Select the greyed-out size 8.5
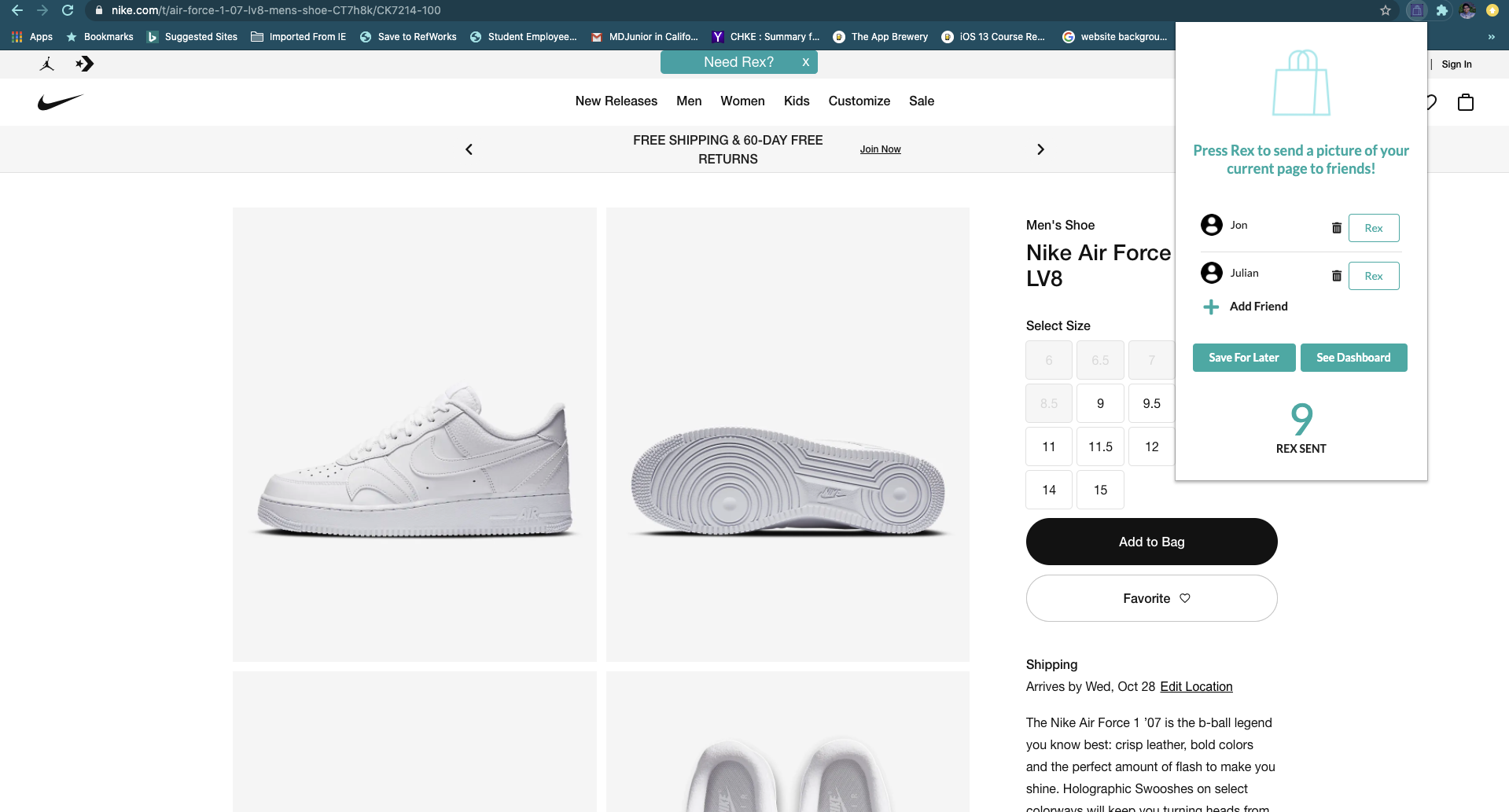Image resolution: width=1509 pixels, height=812 pixels. 1049,403
